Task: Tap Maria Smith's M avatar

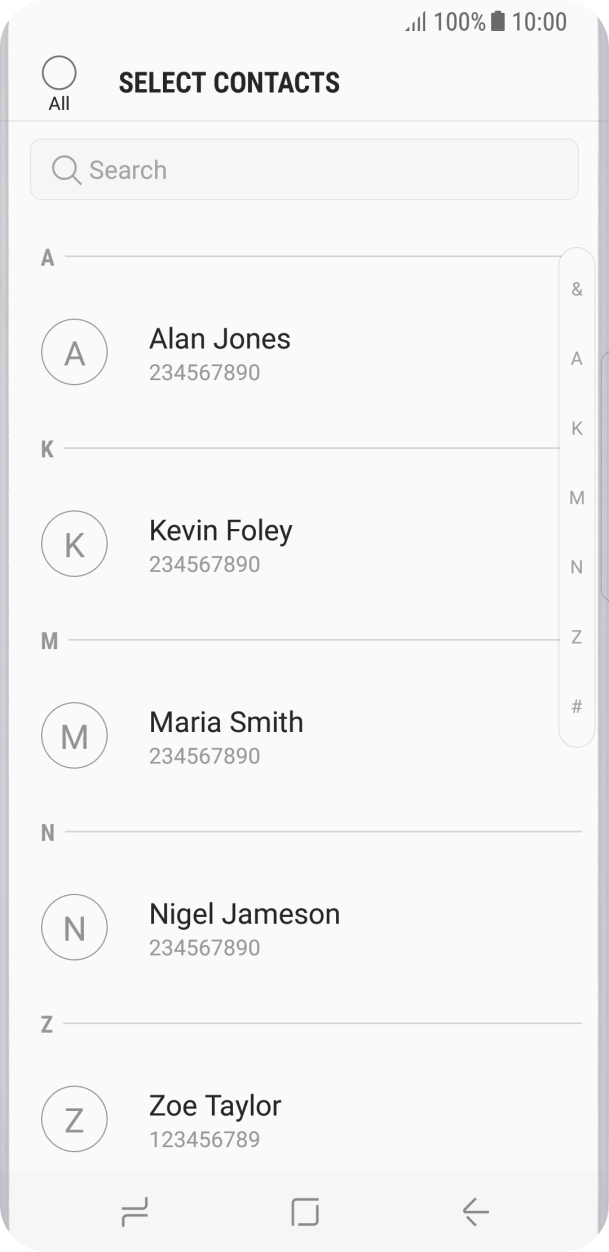Action: [x=74, y=736]
